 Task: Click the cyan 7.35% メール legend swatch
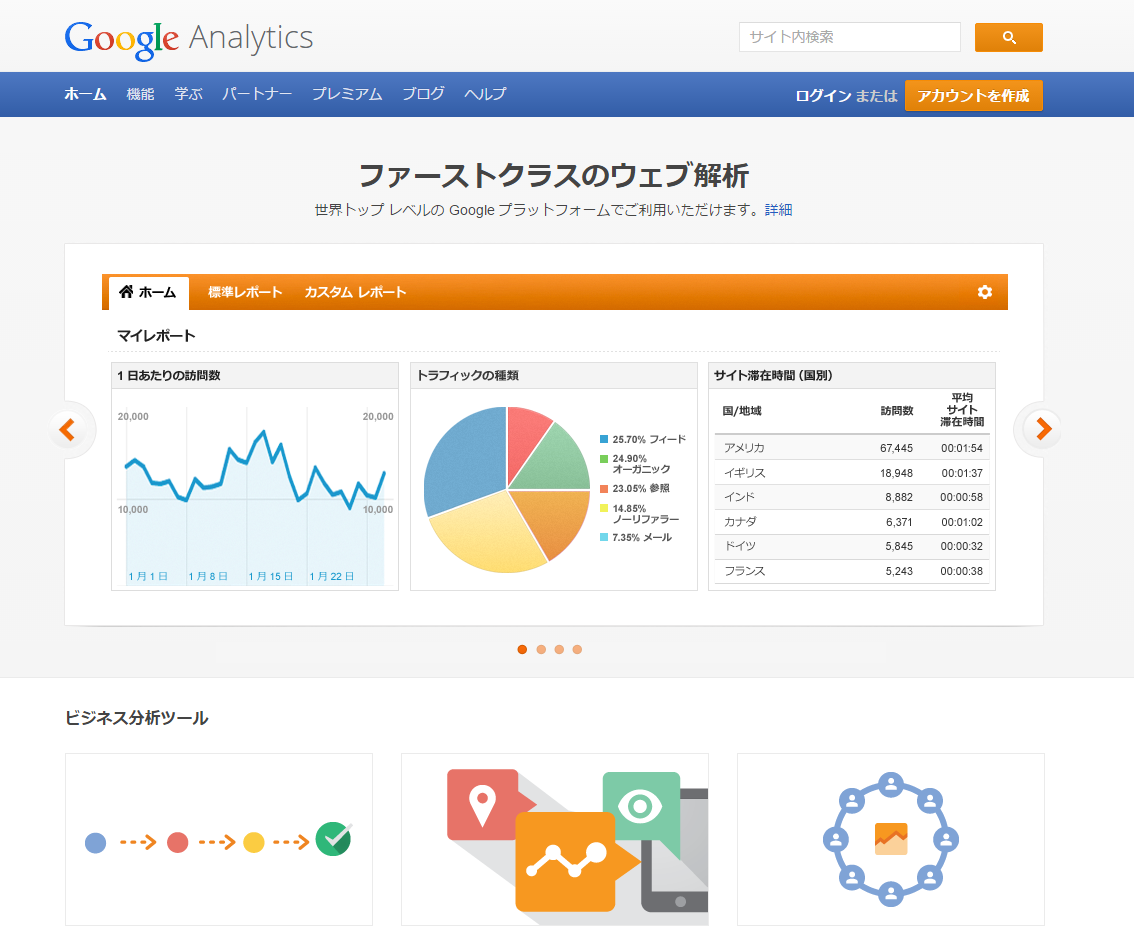pos(604,537)
